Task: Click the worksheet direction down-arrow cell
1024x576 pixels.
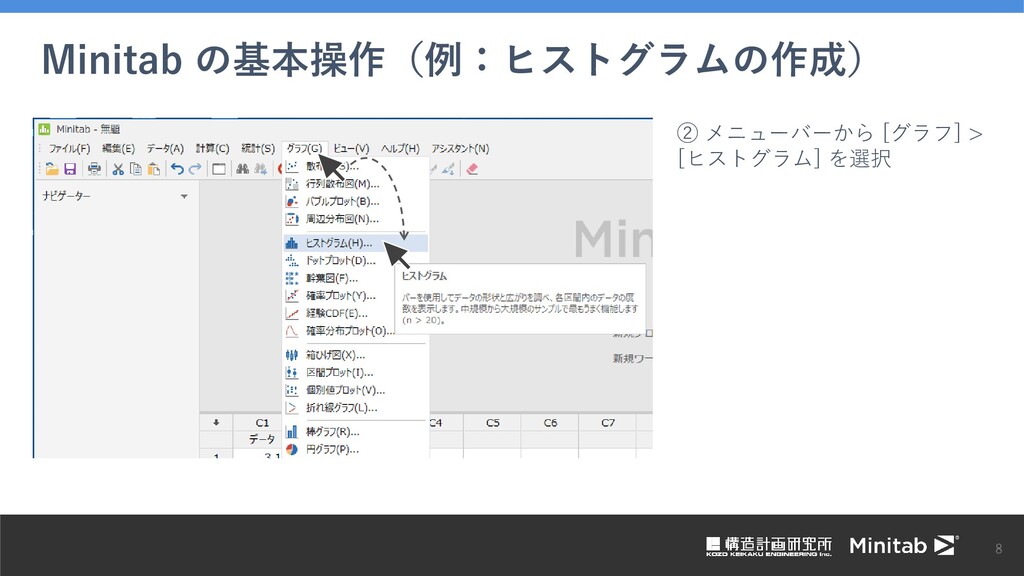Action: click(216, 423)
